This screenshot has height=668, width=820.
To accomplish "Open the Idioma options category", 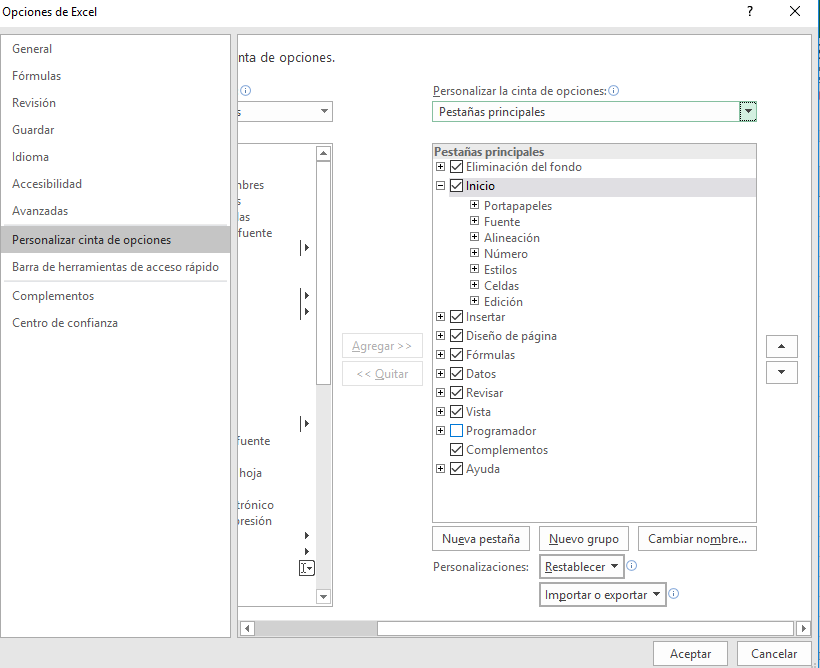I will (30, 157).
